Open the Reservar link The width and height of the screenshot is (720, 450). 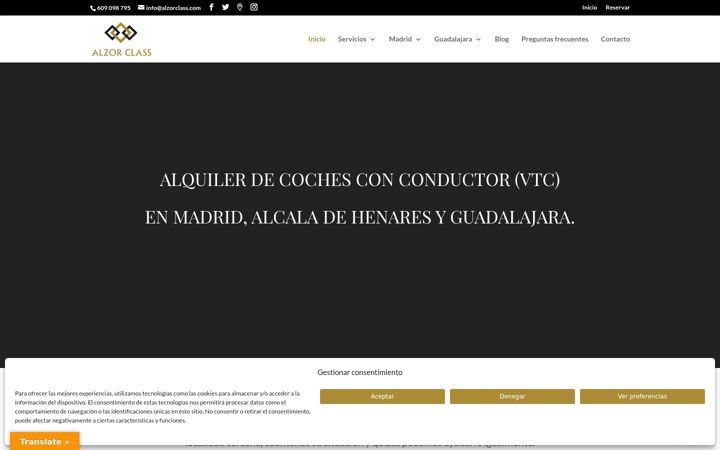618,7
